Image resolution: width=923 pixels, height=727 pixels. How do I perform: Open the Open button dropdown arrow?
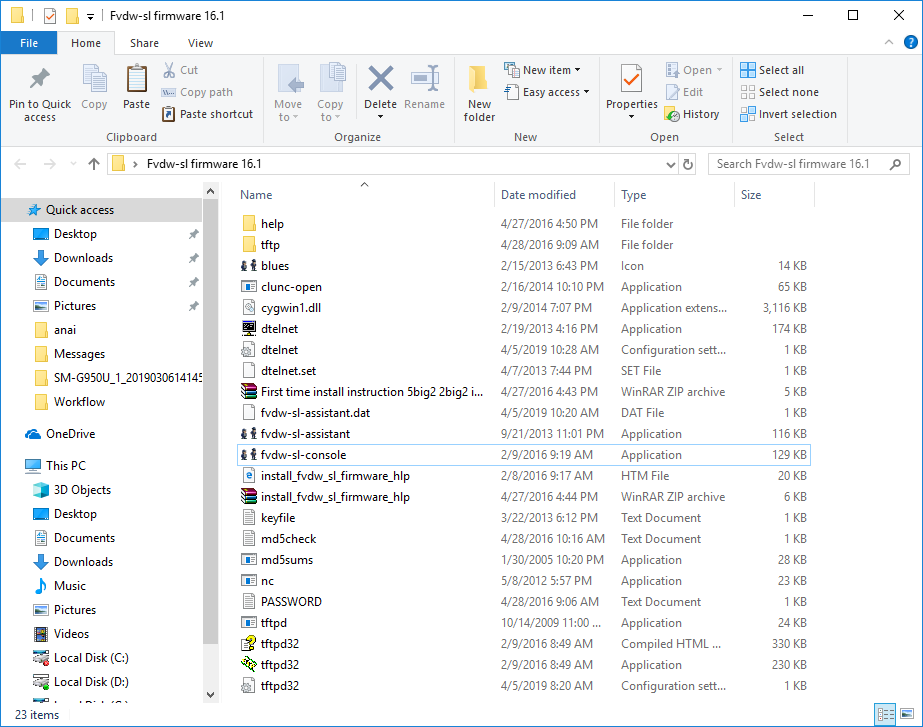(719, 70)
